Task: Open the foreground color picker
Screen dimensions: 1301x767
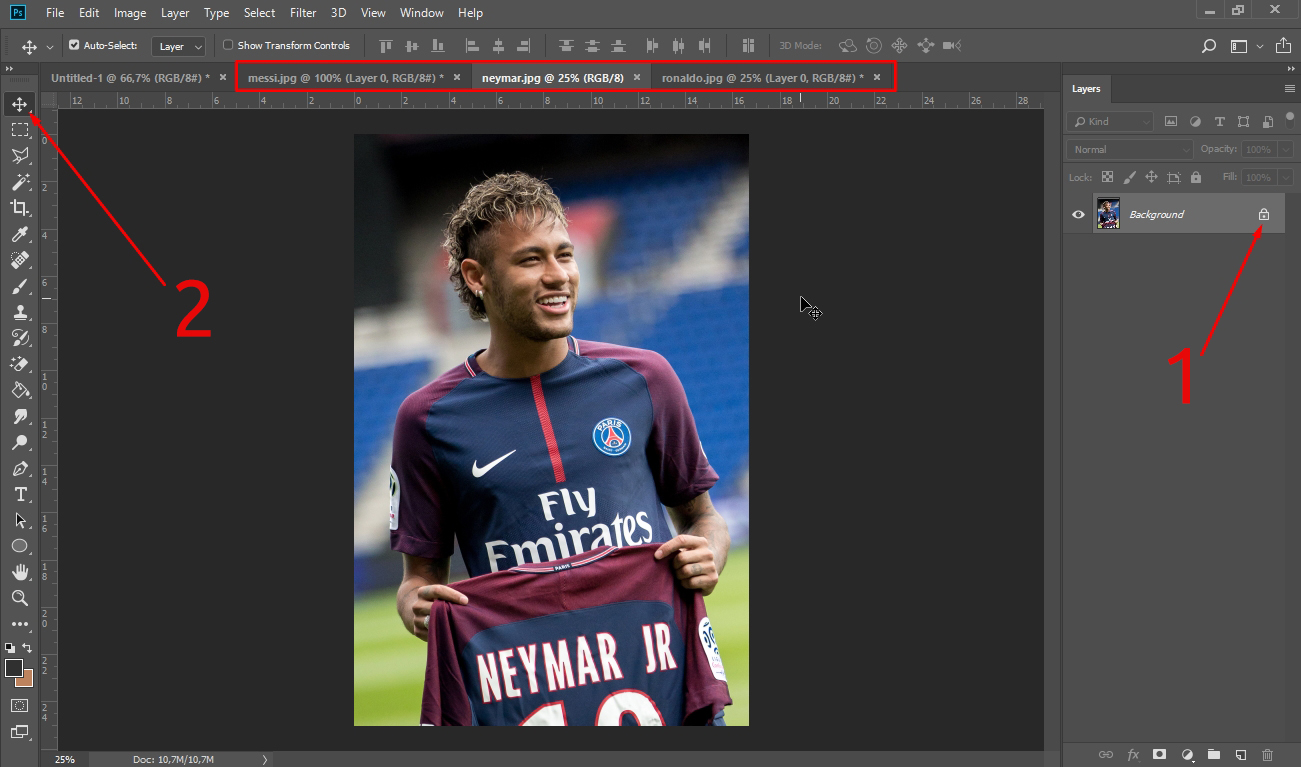Action: pos(13,667)
